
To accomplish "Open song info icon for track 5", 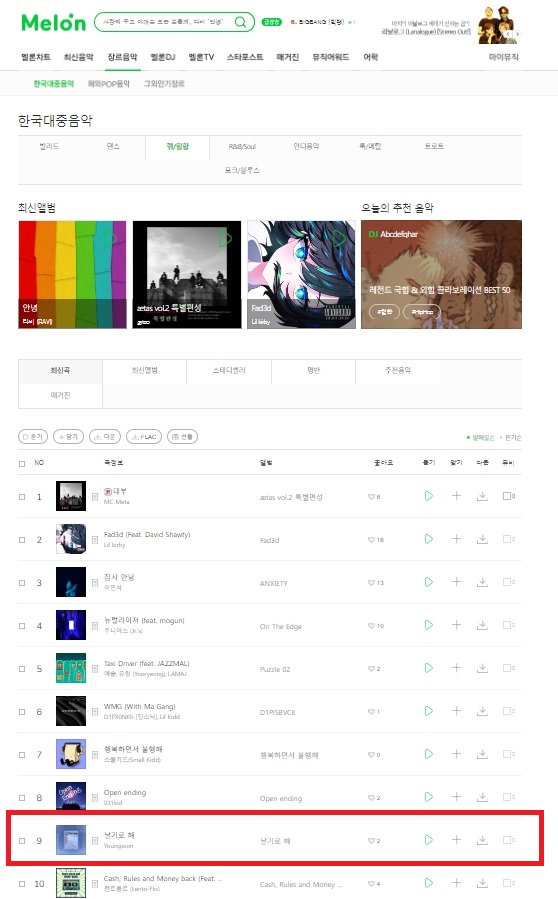I will pos(95,668).
